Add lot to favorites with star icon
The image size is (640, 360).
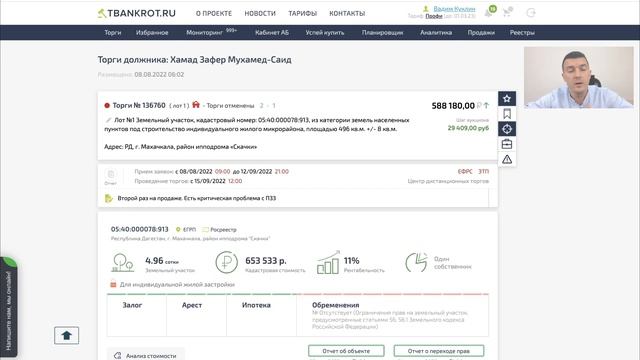click(507, 98)
